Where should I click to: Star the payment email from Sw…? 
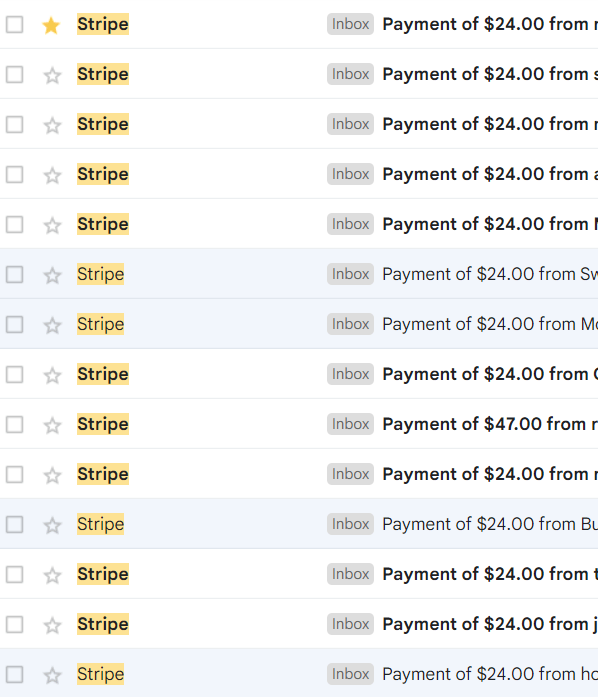[x=52, y=275]
